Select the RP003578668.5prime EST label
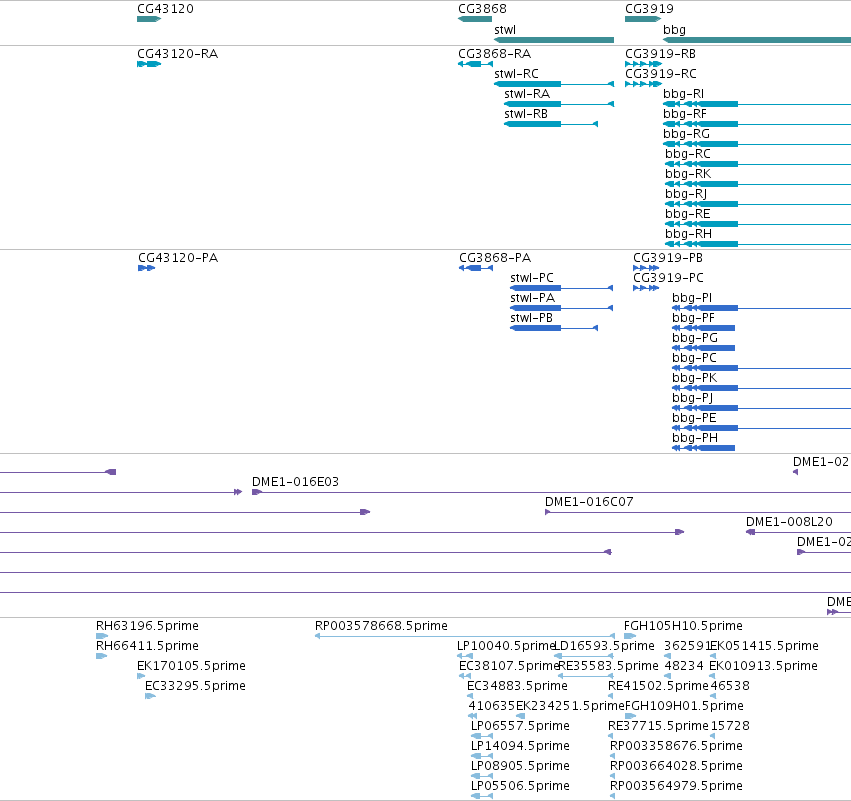The width and height of the screenshot is (851, 801). coord(381,626)
